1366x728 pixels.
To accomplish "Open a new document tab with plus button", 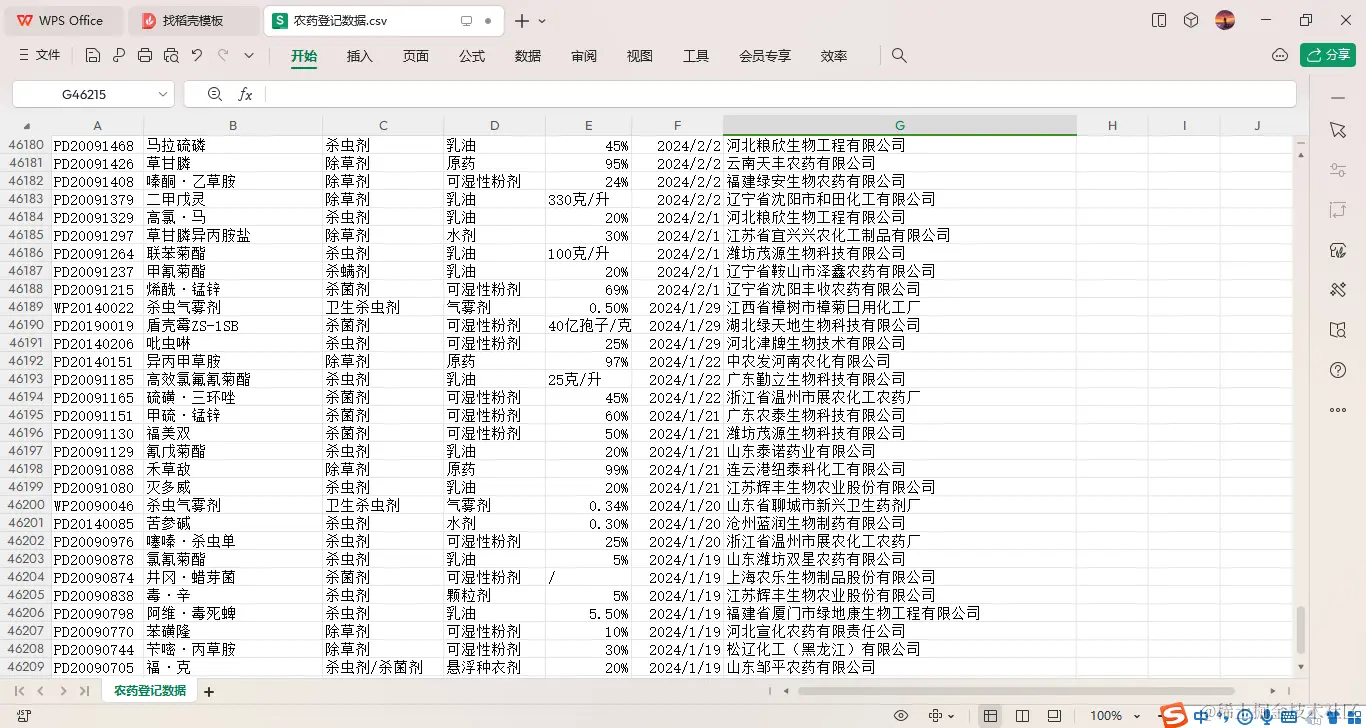I will pyautogui.click(x=522, y=21).
